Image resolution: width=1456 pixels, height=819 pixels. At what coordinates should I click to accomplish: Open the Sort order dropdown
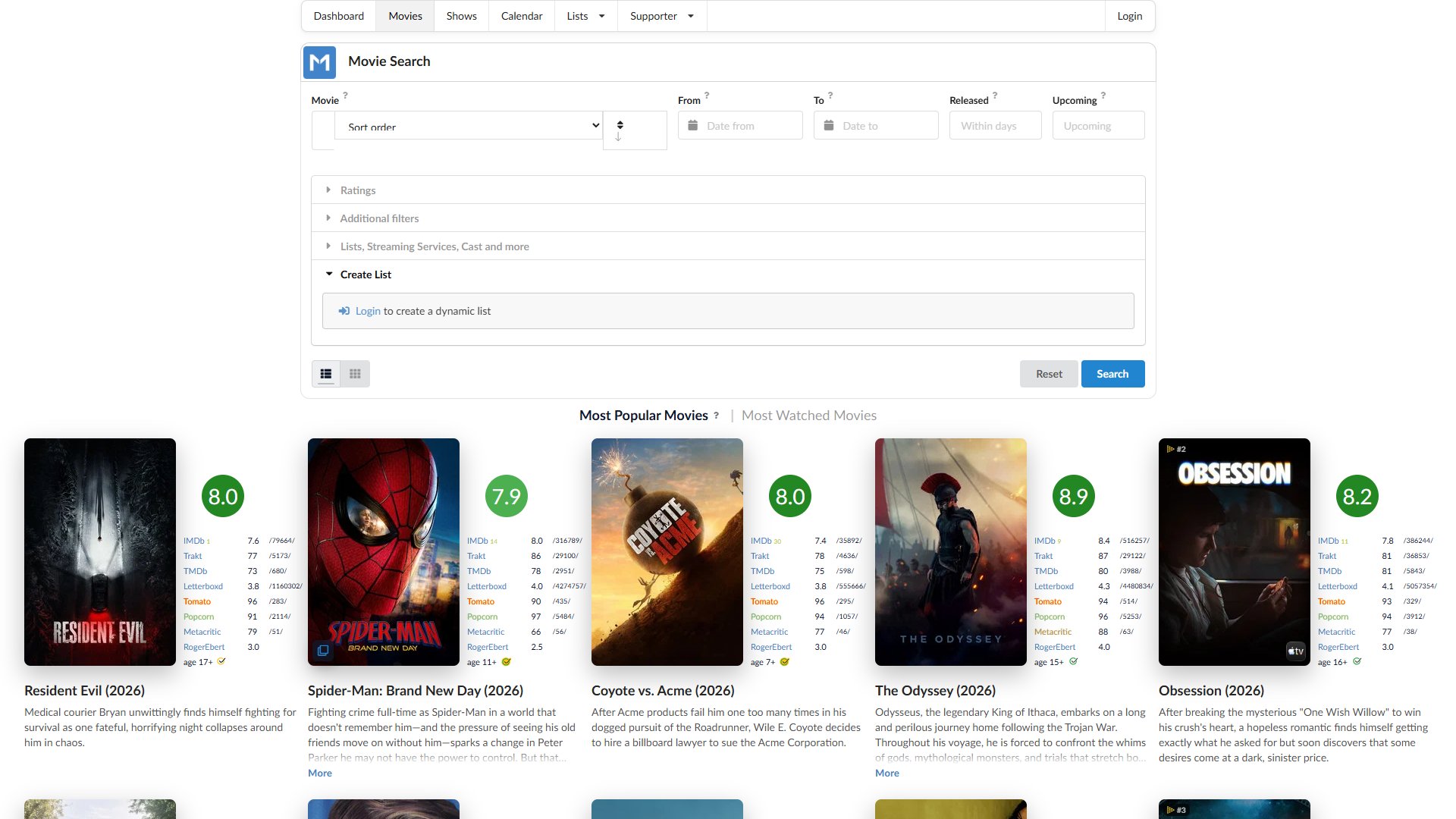pyautogui.click(x=469, y=125)
